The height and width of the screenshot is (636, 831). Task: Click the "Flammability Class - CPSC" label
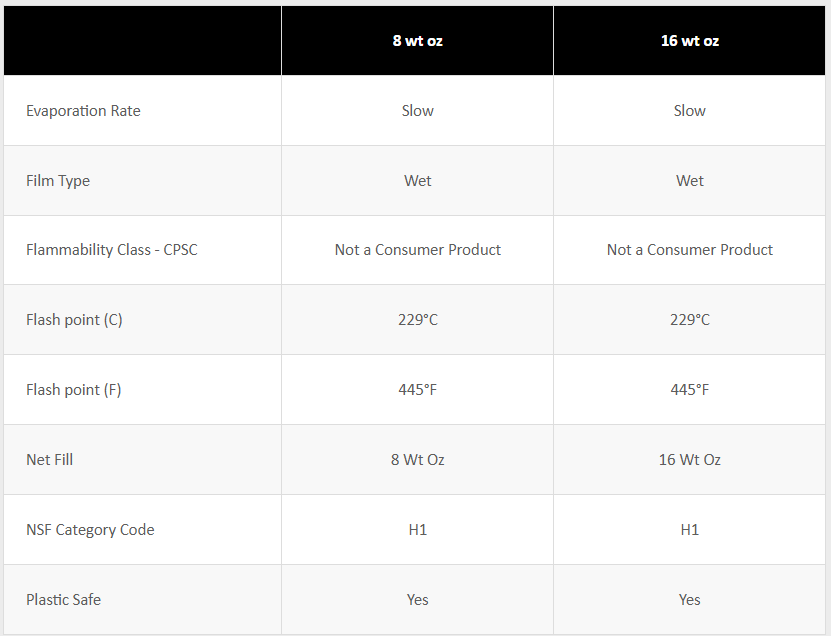[x=112, y=250]
